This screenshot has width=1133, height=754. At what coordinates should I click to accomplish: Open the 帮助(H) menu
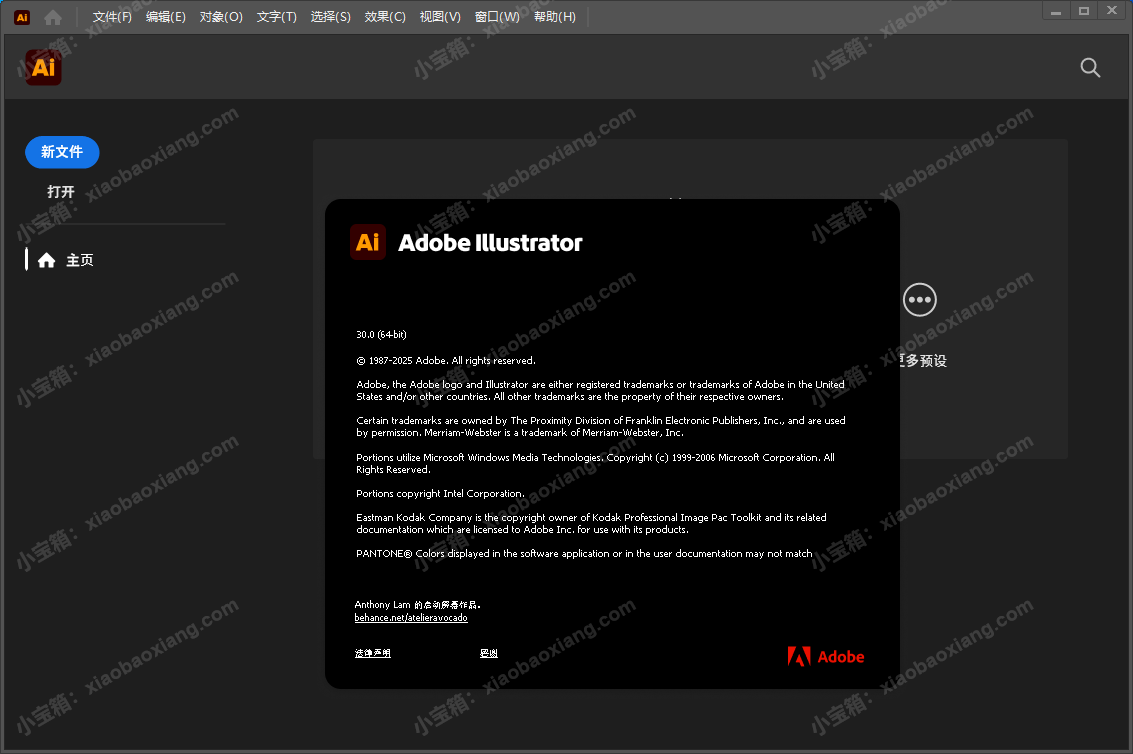(x=554, y=17)
